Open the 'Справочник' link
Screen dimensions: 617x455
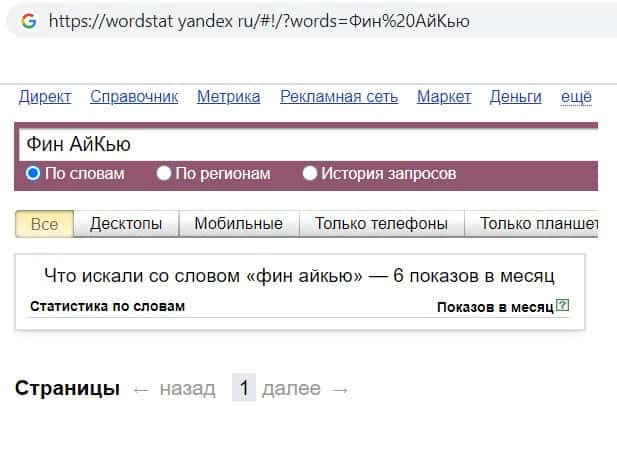pos(134,96)
